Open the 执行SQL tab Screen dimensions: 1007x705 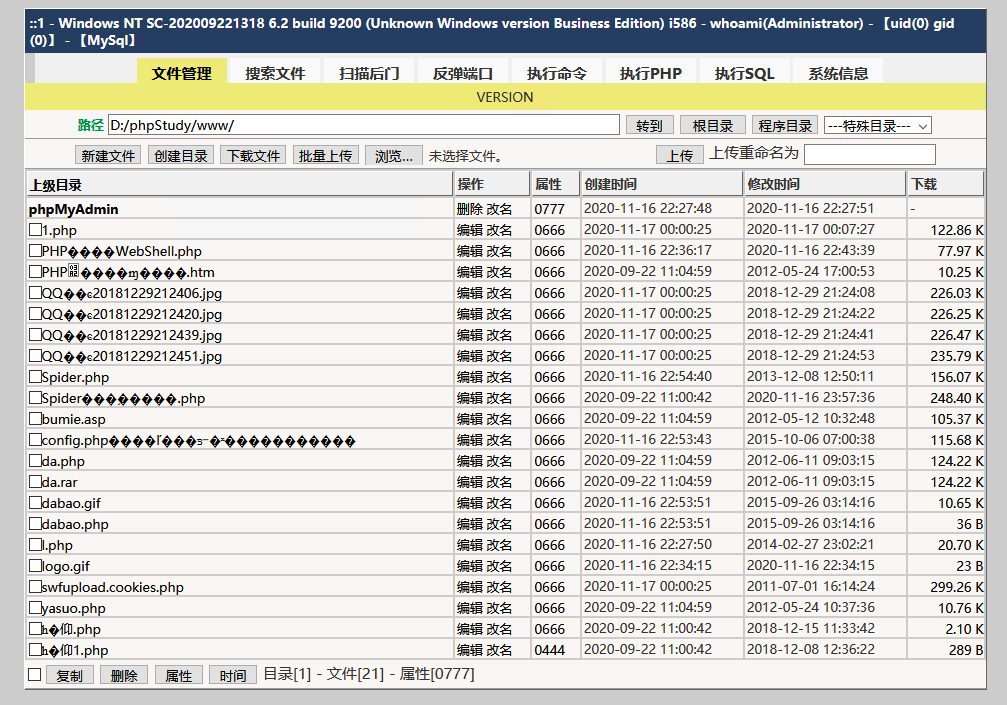(x=744, y=73)
